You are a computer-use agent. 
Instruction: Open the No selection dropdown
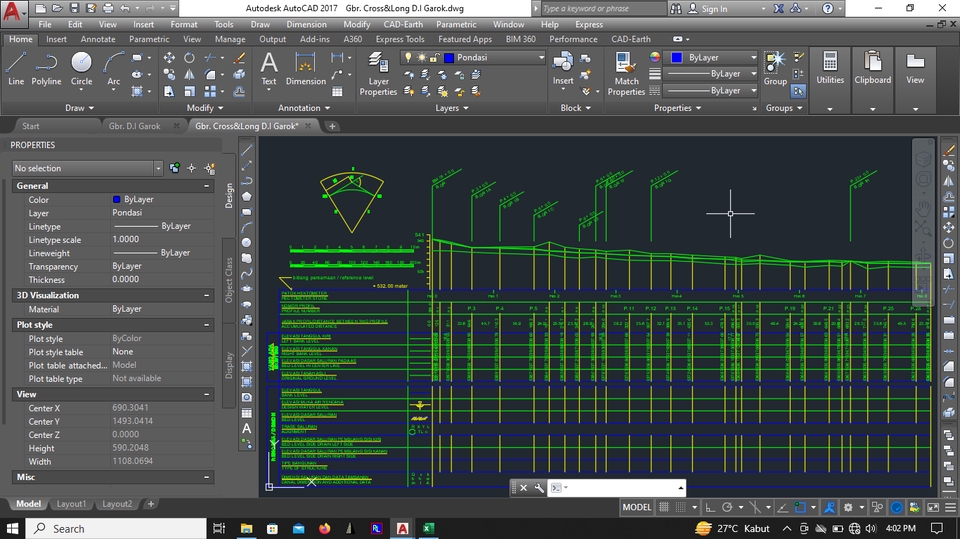[158, 168]
